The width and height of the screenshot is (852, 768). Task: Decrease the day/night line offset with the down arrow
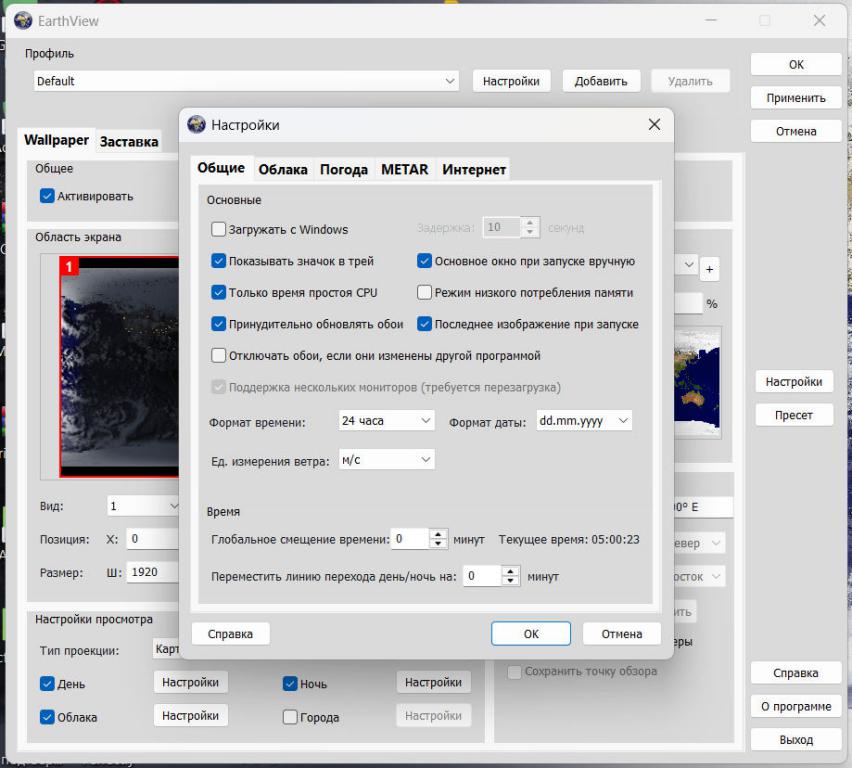(511, 581)
